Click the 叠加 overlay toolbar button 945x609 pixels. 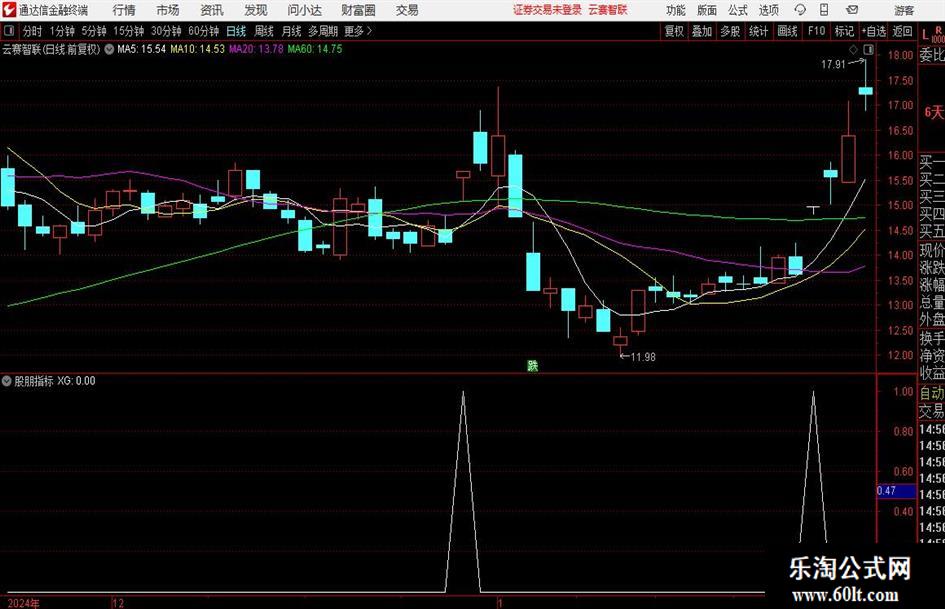click(x=702, y=31)
